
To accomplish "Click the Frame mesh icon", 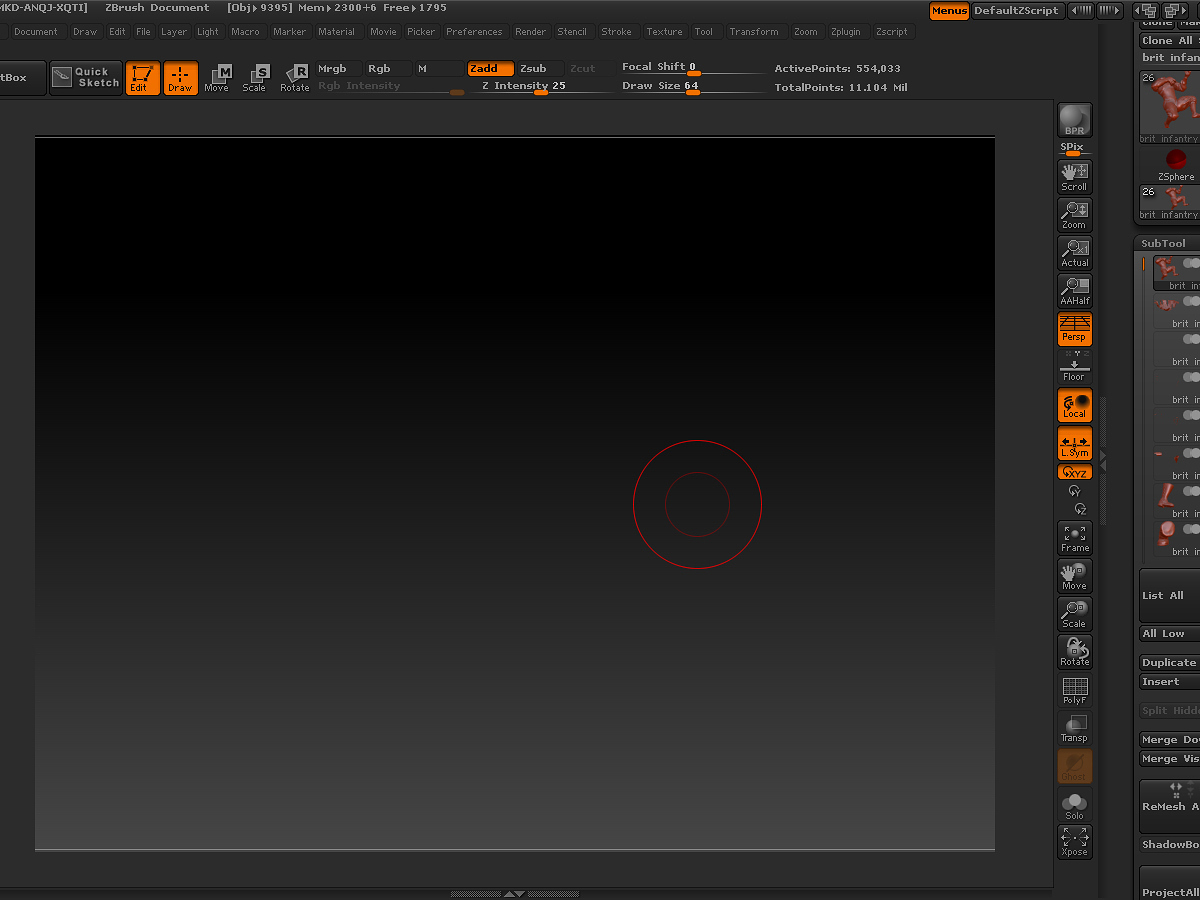I will (x=1075, y=538).
